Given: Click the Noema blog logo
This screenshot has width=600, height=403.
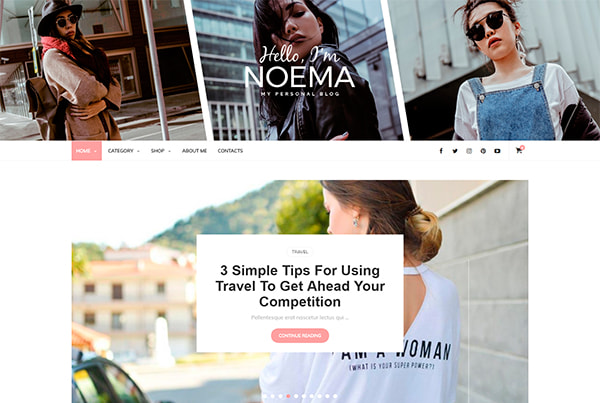Looking at the screenshot, I should coord(300,70).
